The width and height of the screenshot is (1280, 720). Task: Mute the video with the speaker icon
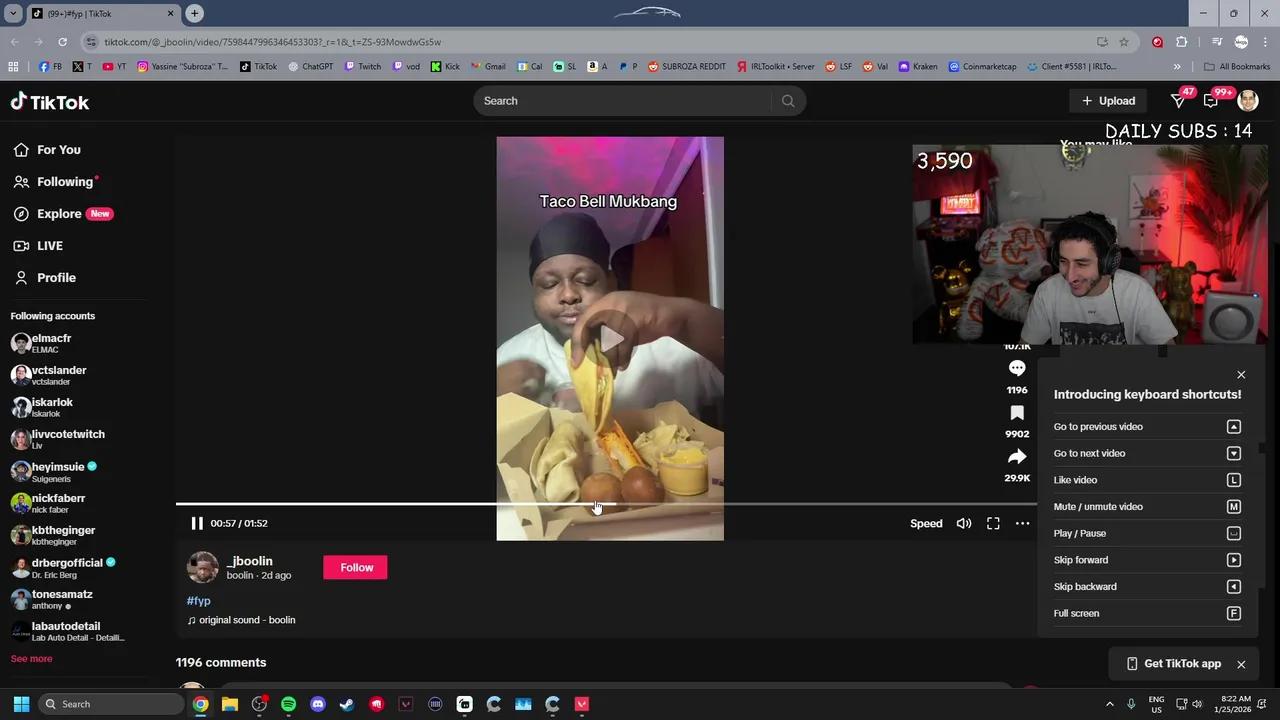(x=963, y=523)
